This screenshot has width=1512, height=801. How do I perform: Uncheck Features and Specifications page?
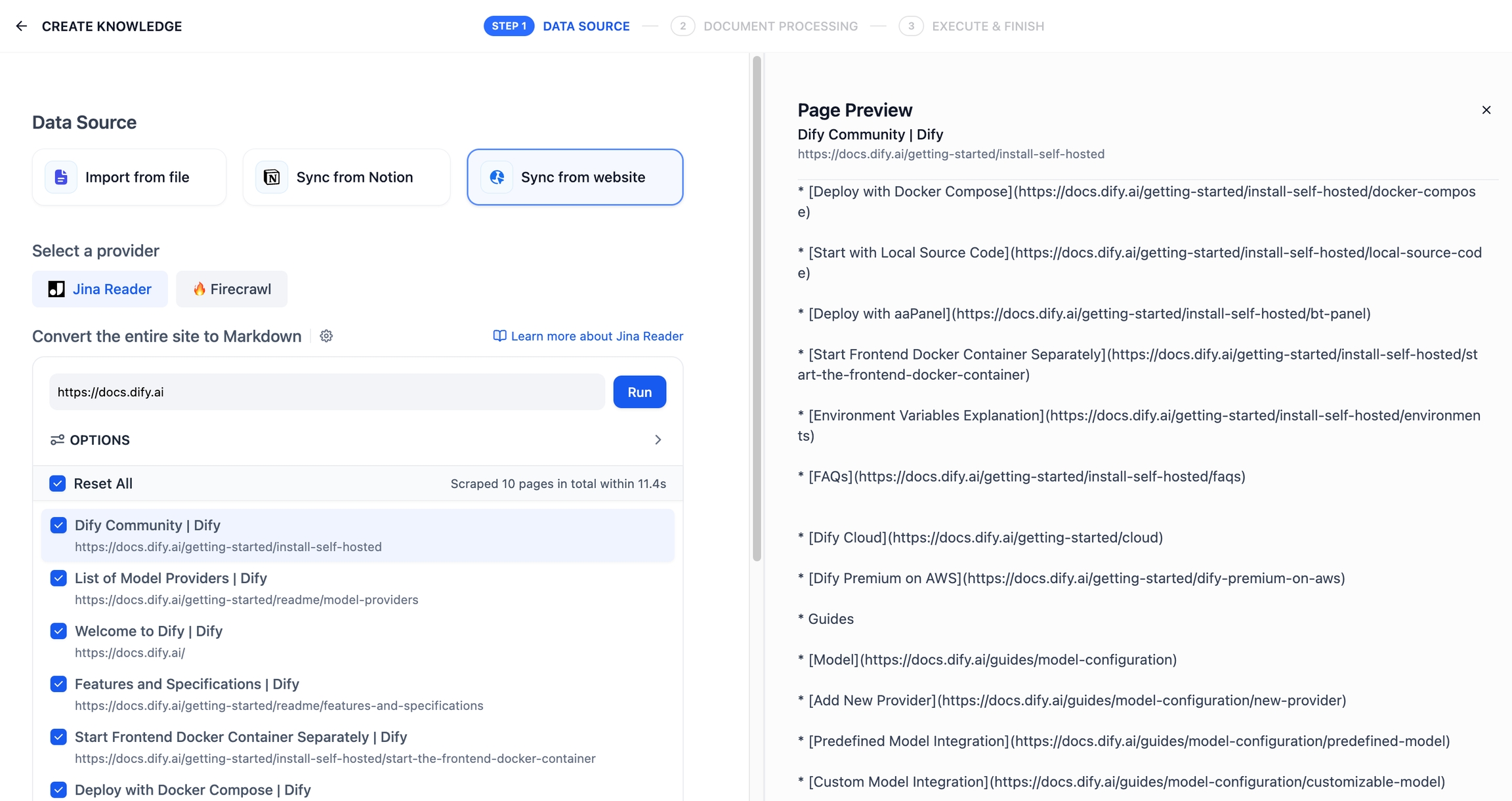(58, 684)
